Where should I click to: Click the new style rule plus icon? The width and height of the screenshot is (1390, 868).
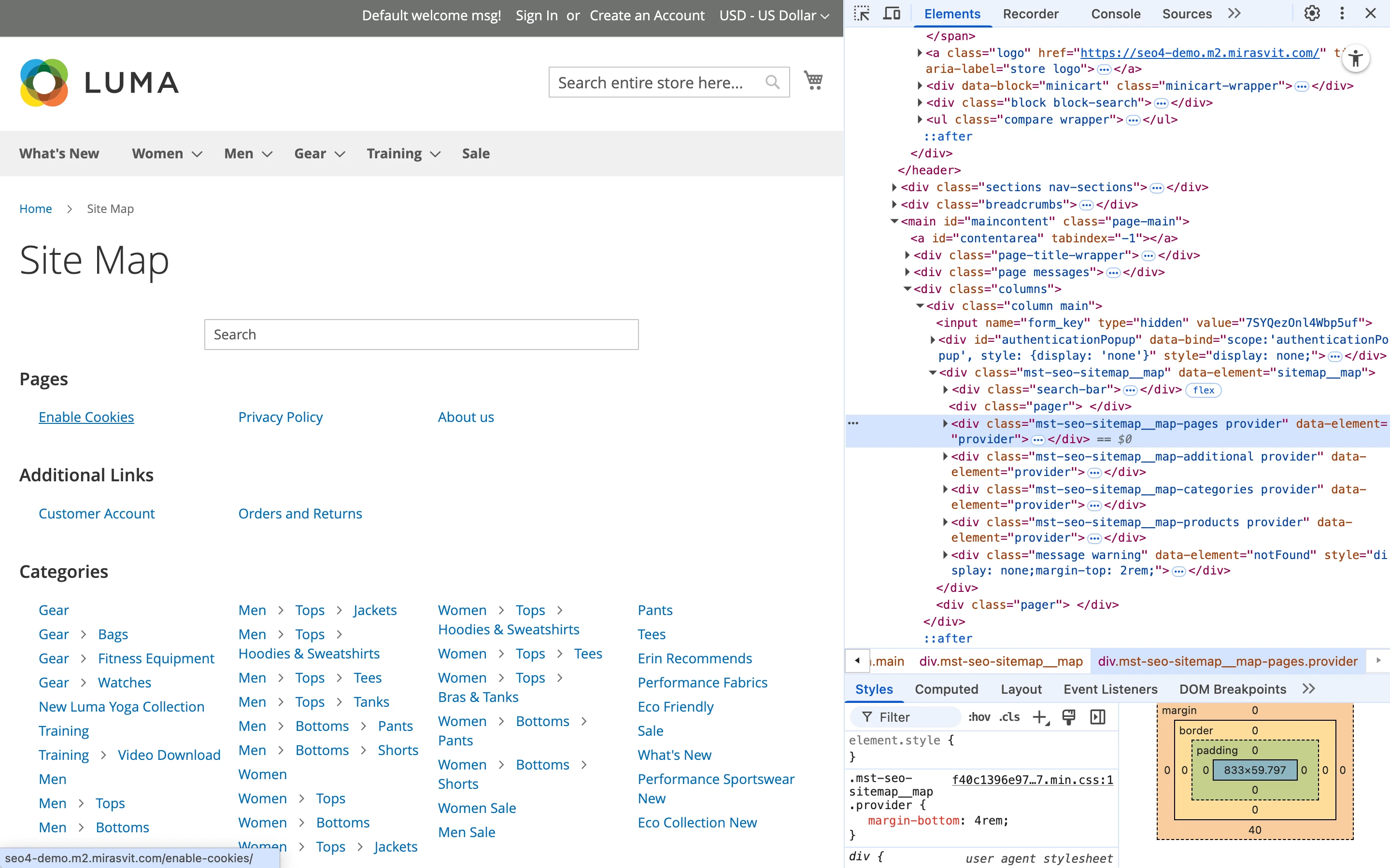(x=1041, y=717)
